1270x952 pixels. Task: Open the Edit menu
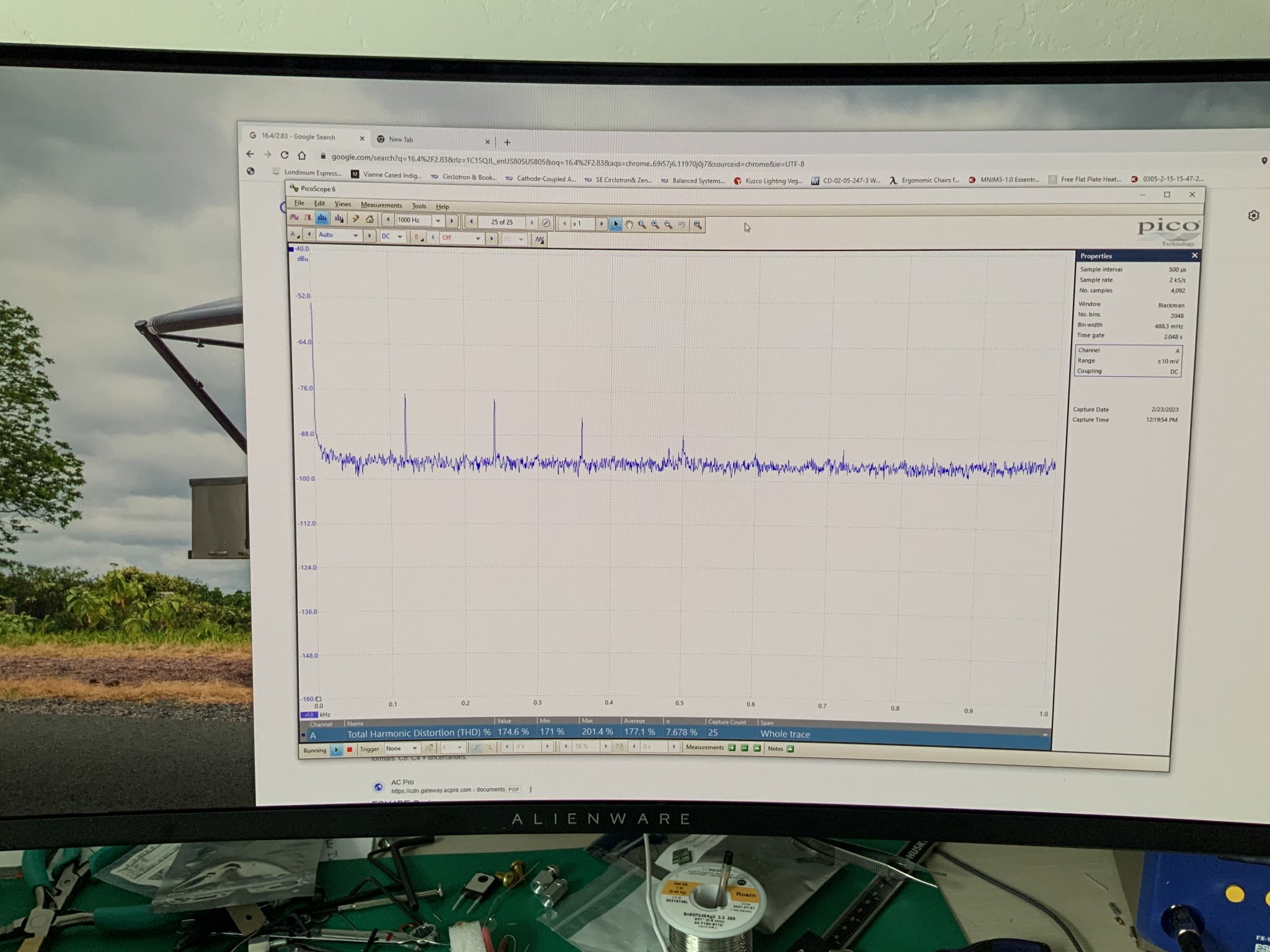pos(319,203)
